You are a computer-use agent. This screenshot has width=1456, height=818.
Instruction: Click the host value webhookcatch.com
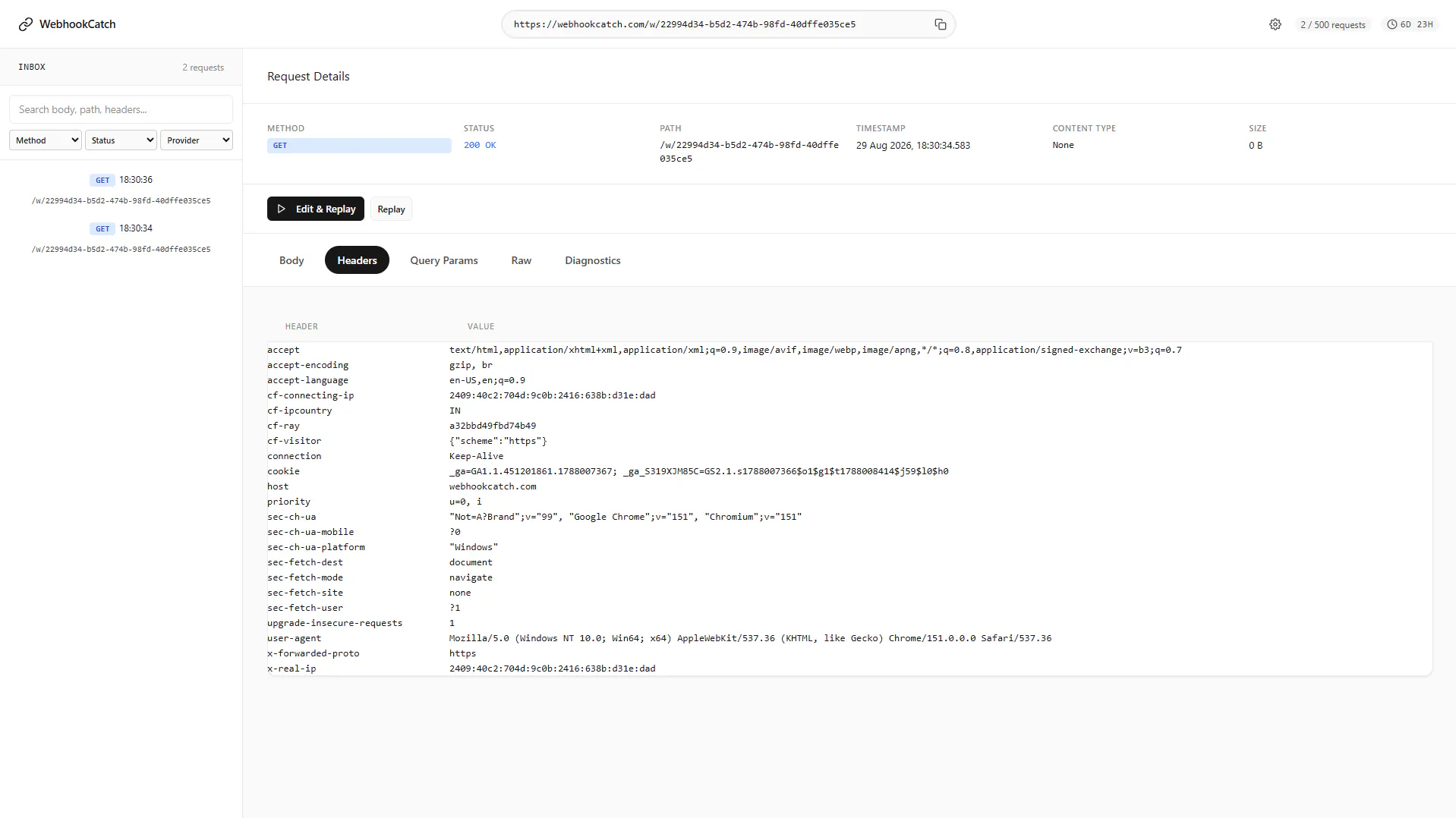[493, 486]
